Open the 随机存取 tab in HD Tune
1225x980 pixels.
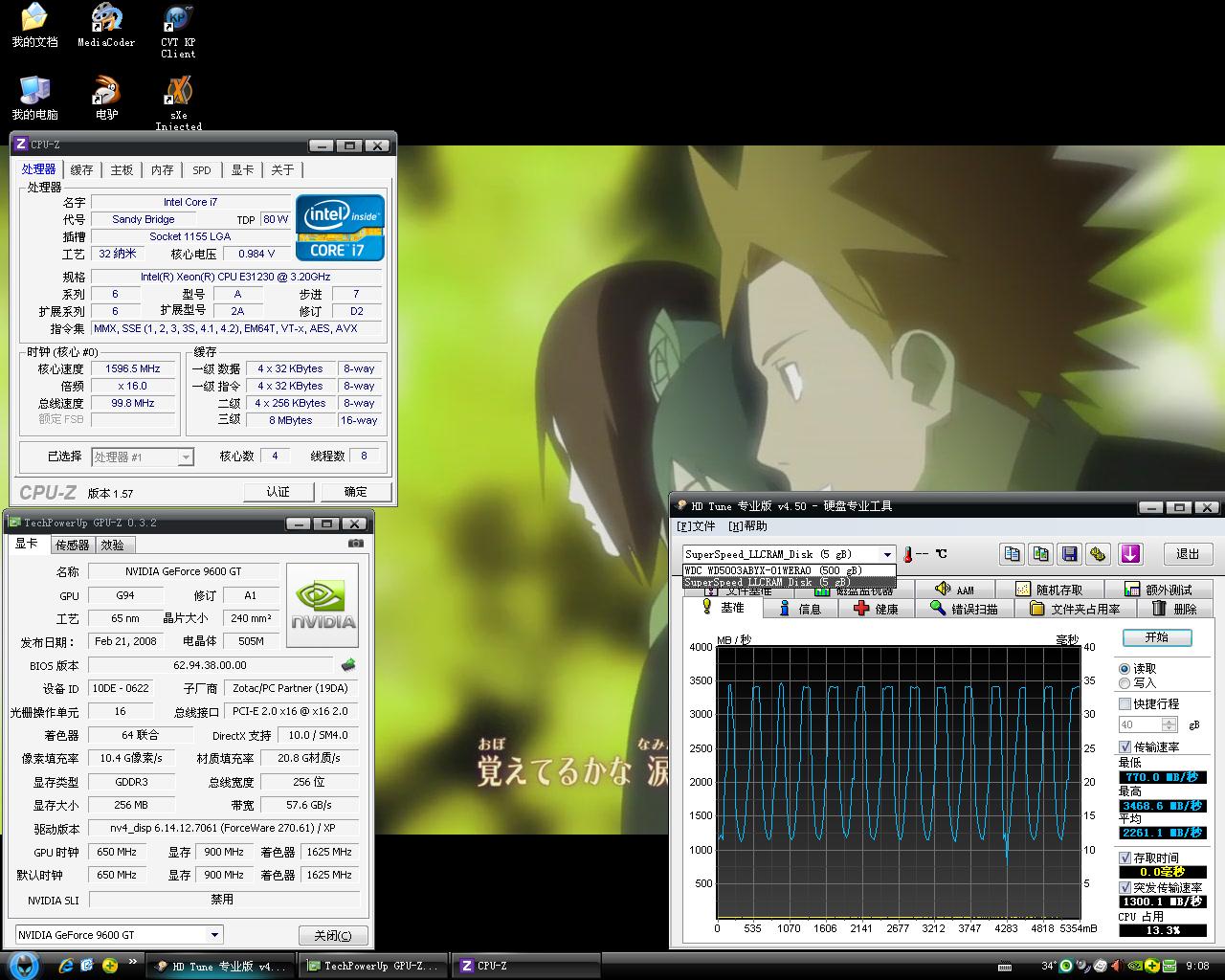point(1048,590)
